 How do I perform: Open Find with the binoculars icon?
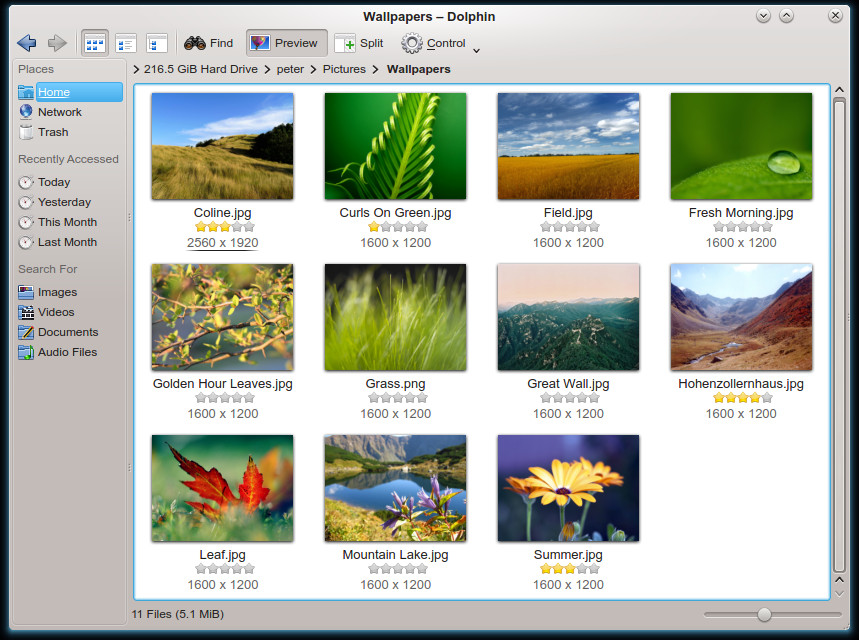point(209,43)
